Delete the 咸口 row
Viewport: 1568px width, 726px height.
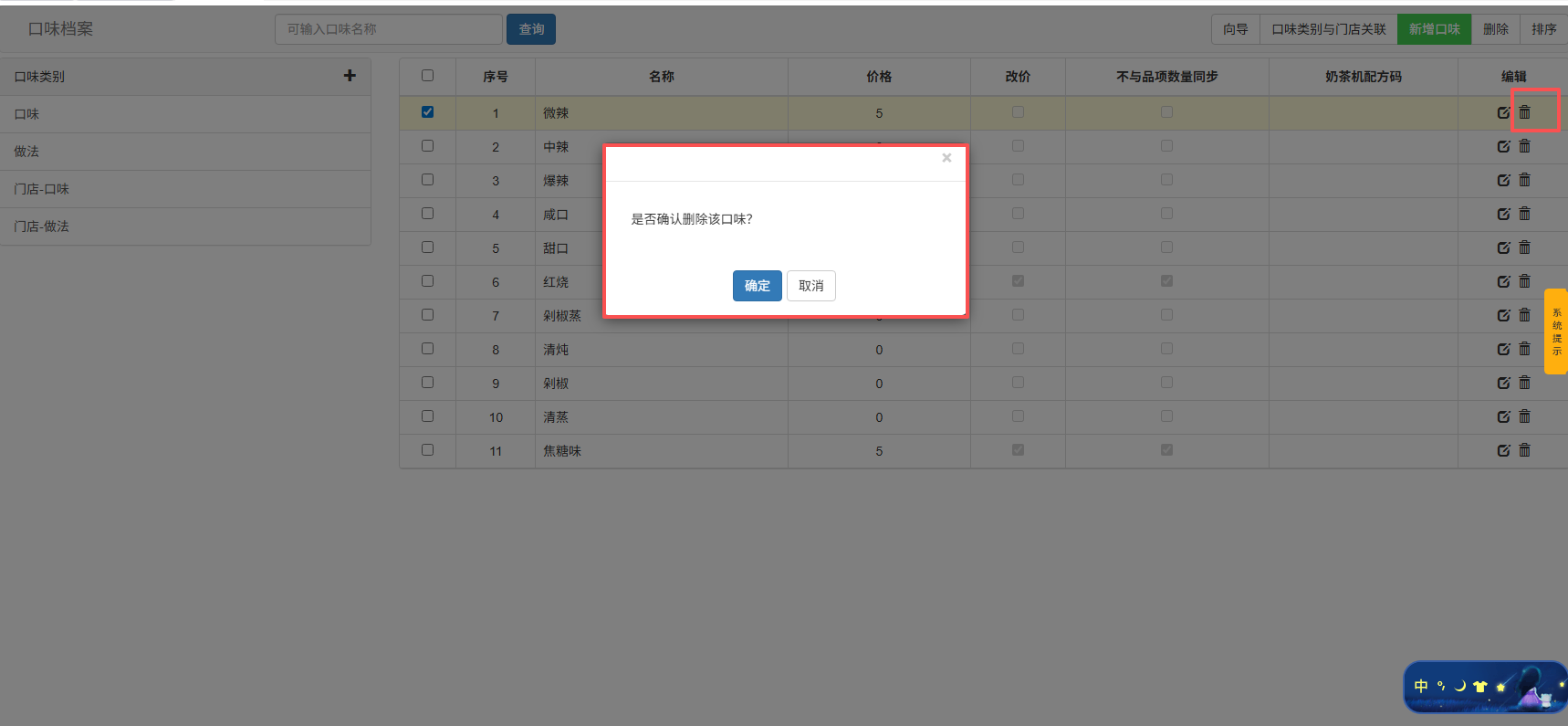pyautogui.click(x=1524, y=214)
